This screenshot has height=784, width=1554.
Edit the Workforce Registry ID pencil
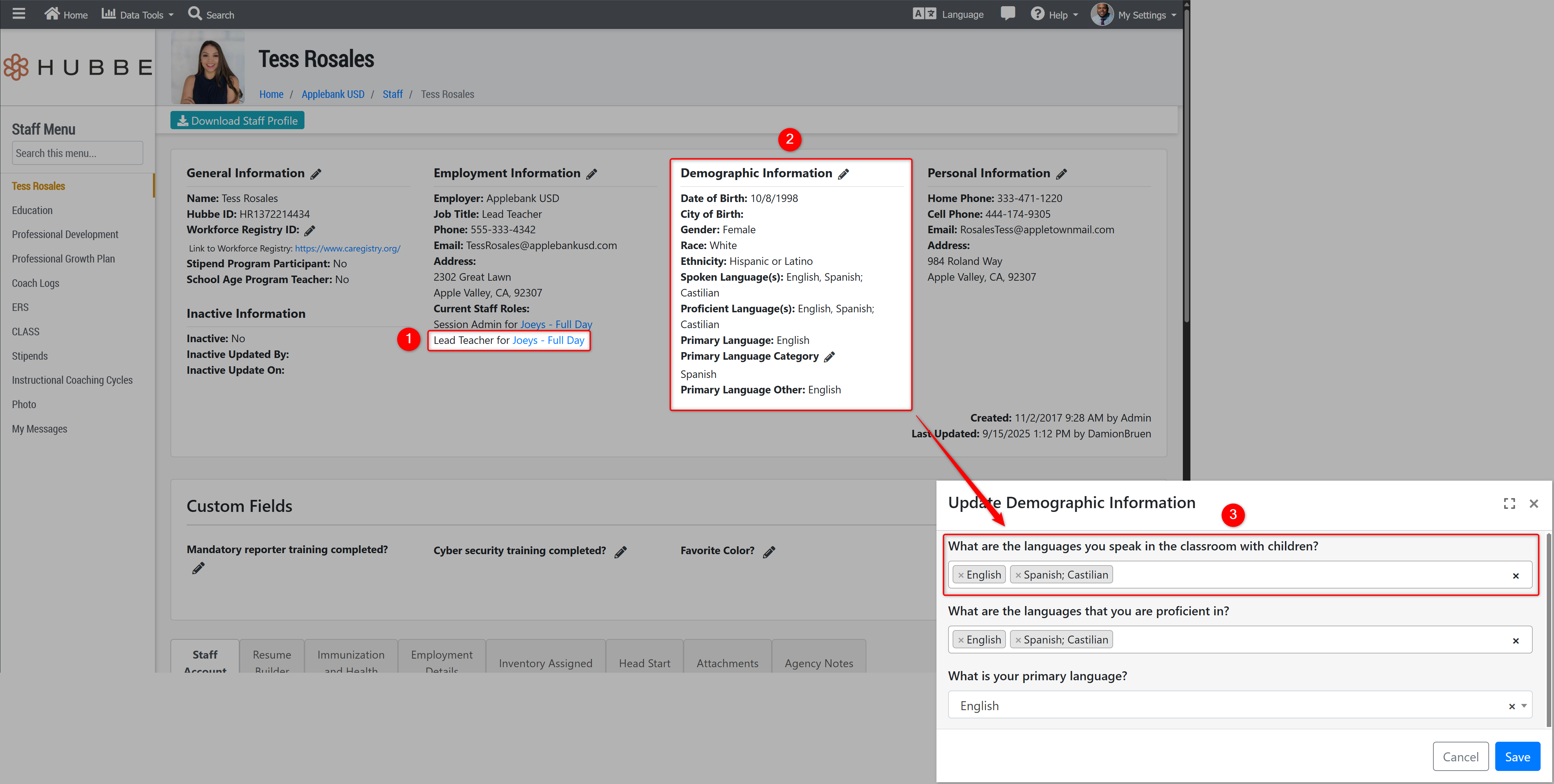click(310, 231)
